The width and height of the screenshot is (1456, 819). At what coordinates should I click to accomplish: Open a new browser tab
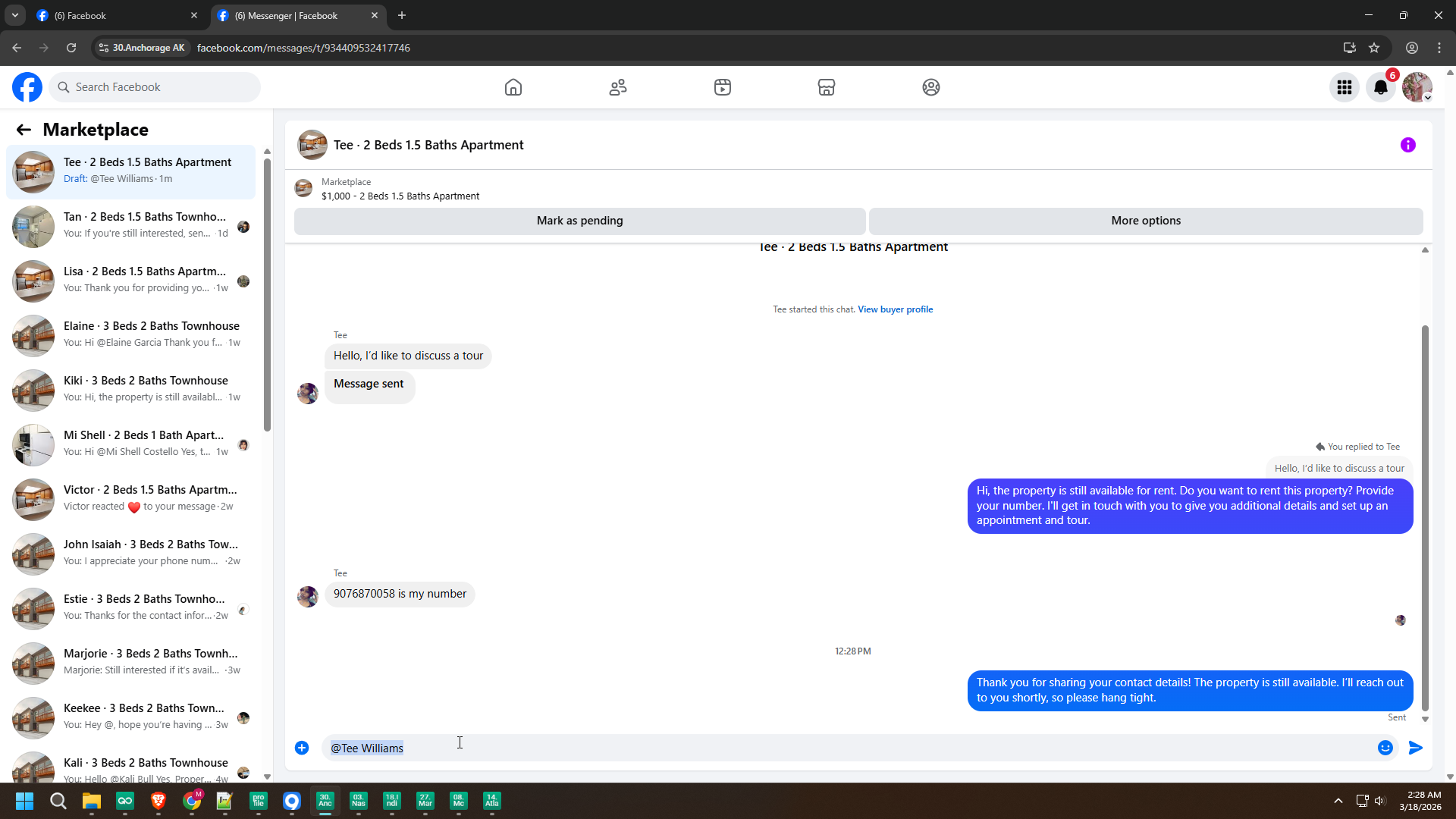[x=402, y=15]
